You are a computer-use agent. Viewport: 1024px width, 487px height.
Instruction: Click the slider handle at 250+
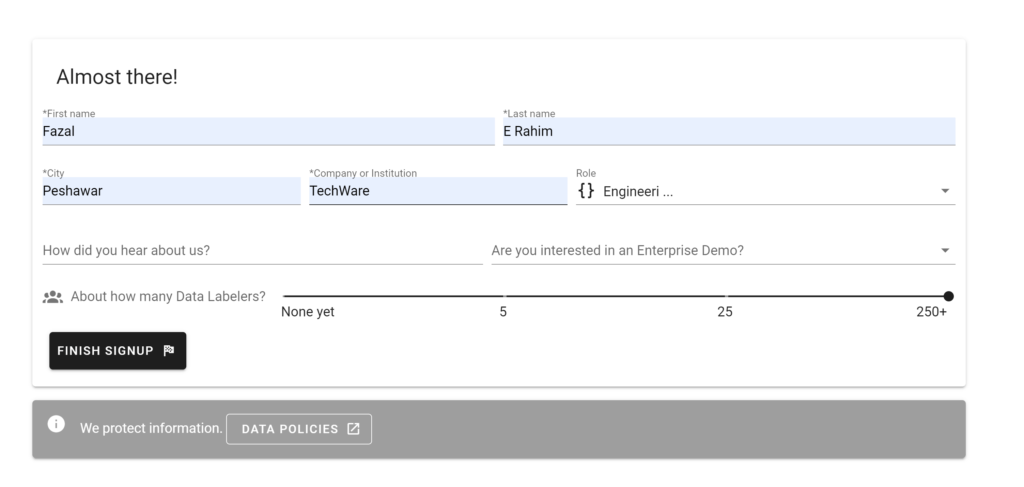coord(948,296)
